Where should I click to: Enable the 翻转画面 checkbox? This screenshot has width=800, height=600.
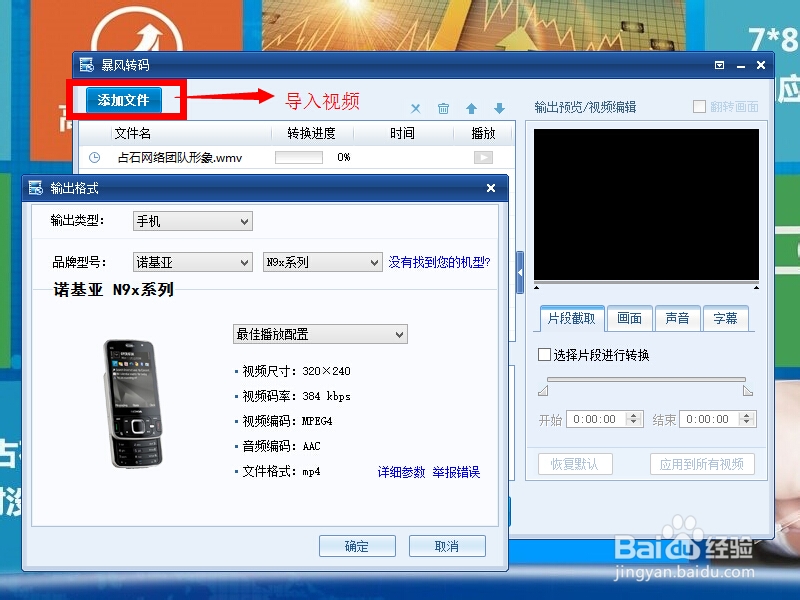coord(699,107)
